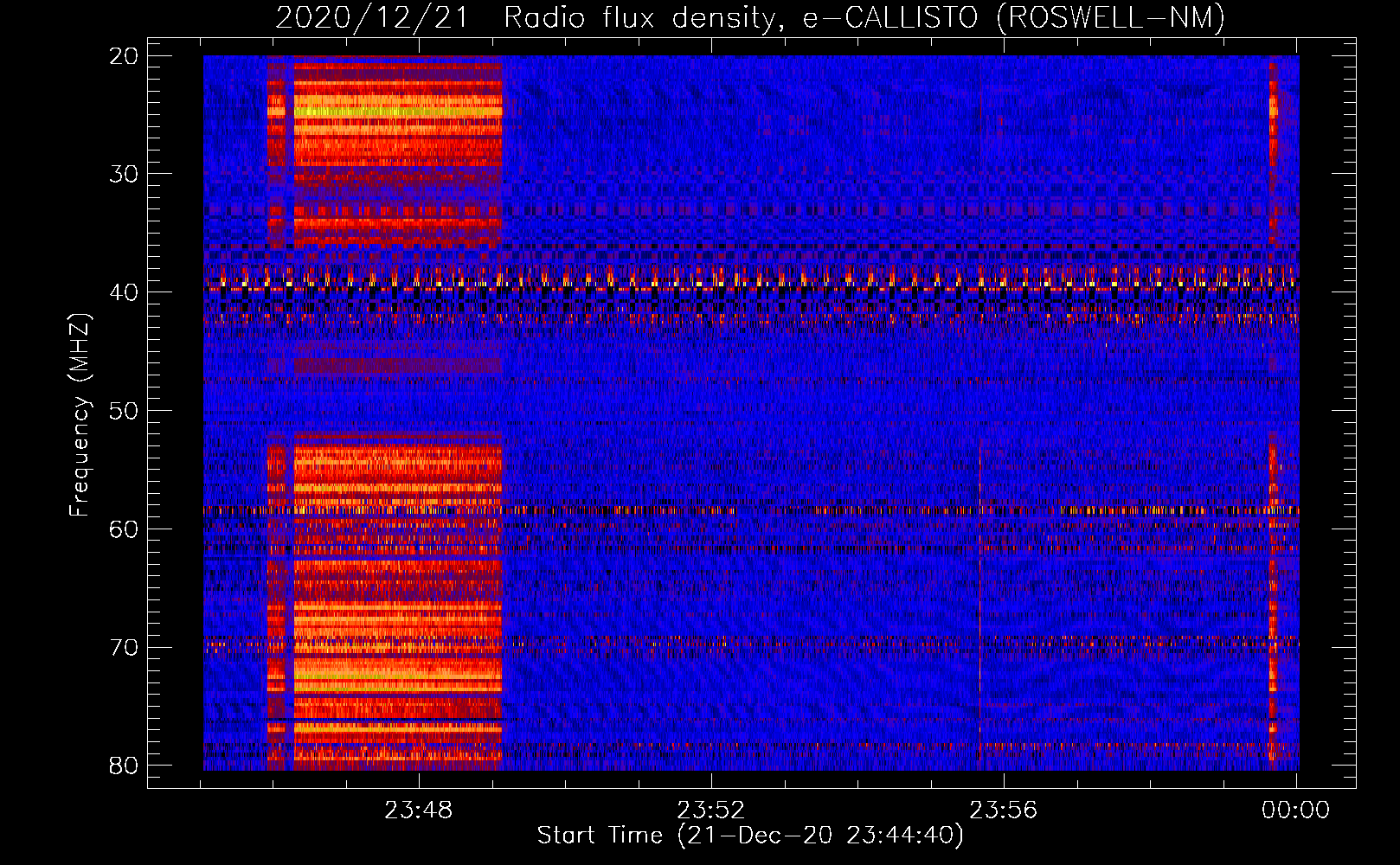Click the '40' frequency tick label
Viewport: 1400px width, 865px height.
(124, 292)
